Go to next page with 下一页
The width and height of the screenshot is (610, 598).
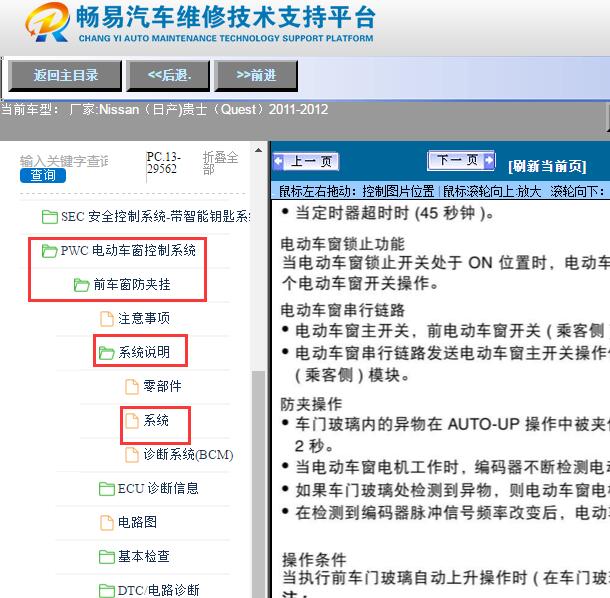tap(461, 160)
